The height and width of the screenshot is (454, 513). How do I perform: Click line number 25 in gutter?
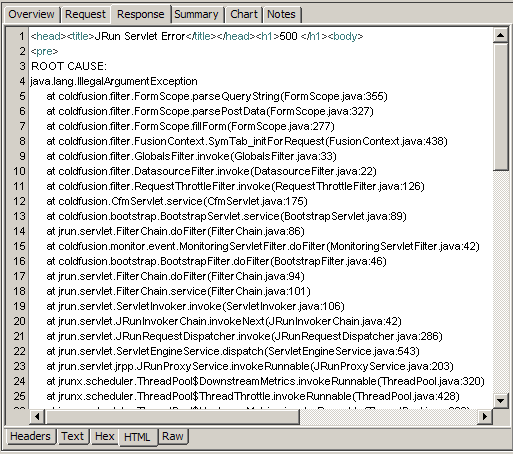tap(19, 396)
